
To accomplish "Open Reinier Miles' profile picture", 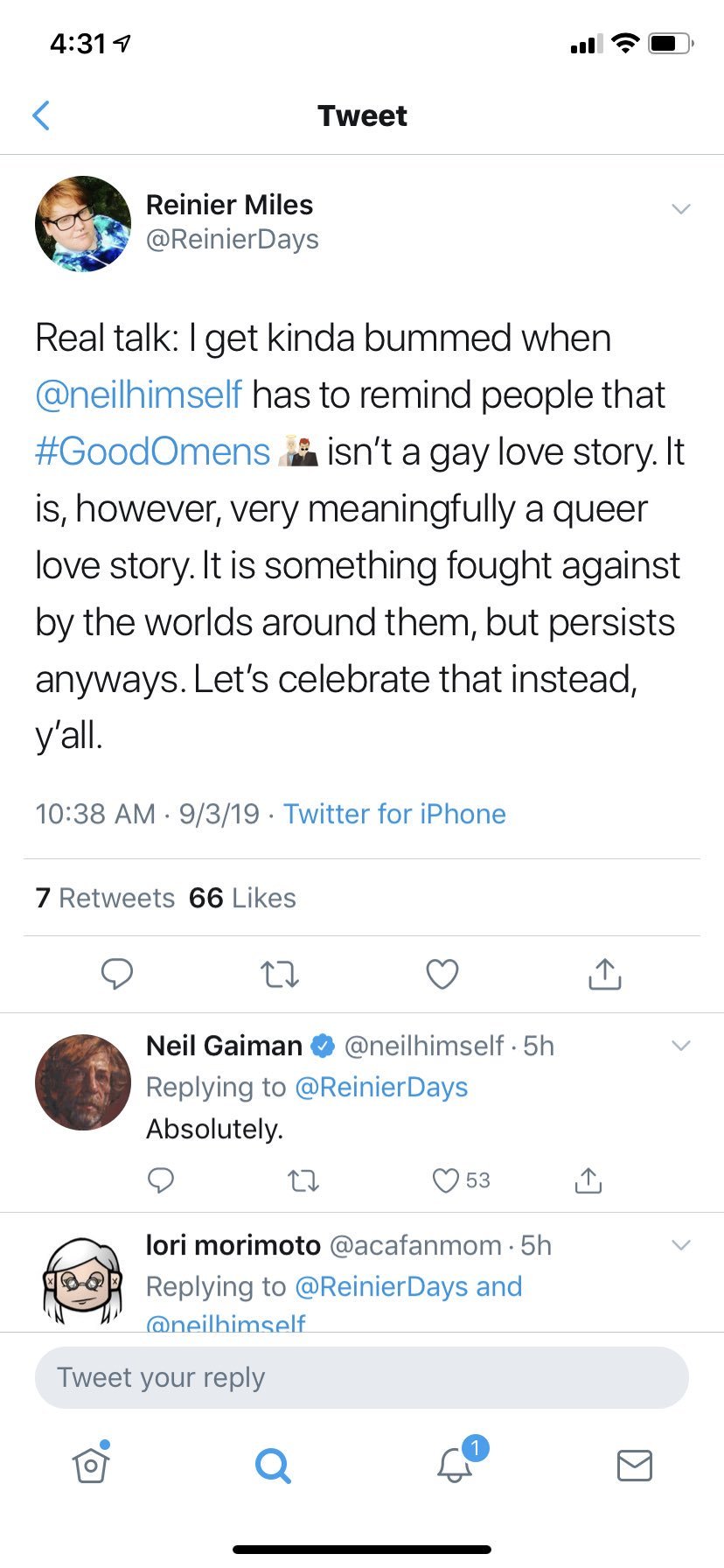I will (83, 224).
